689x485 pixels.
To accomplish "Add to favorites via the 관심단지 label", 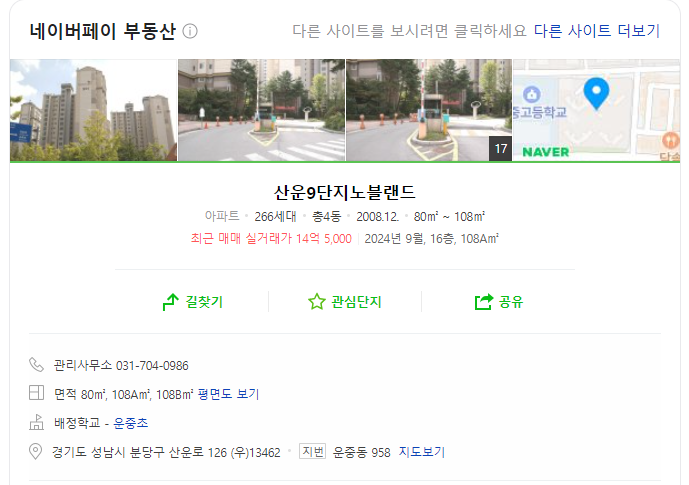I will click(x=356, y=302).
